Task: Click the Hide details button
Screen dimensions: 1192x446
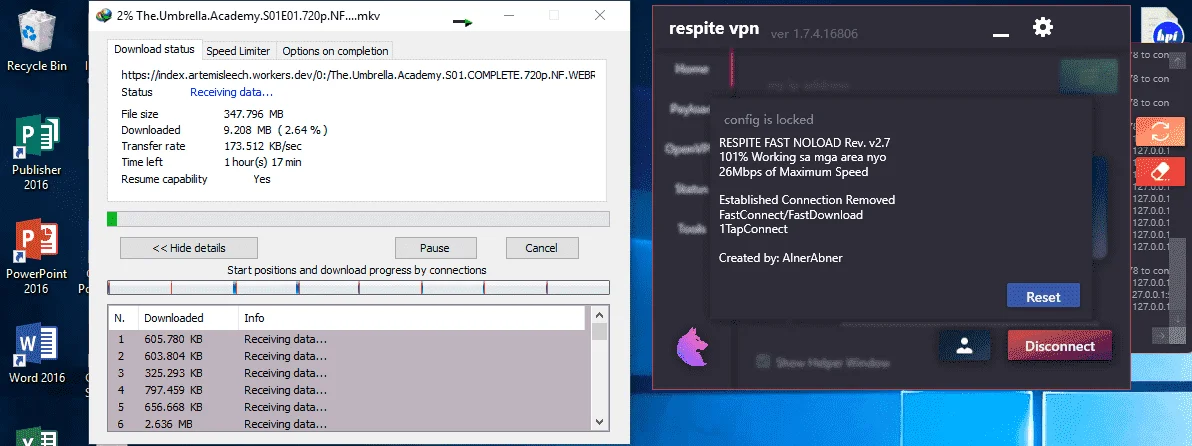Action: click(x=189, y=248)
